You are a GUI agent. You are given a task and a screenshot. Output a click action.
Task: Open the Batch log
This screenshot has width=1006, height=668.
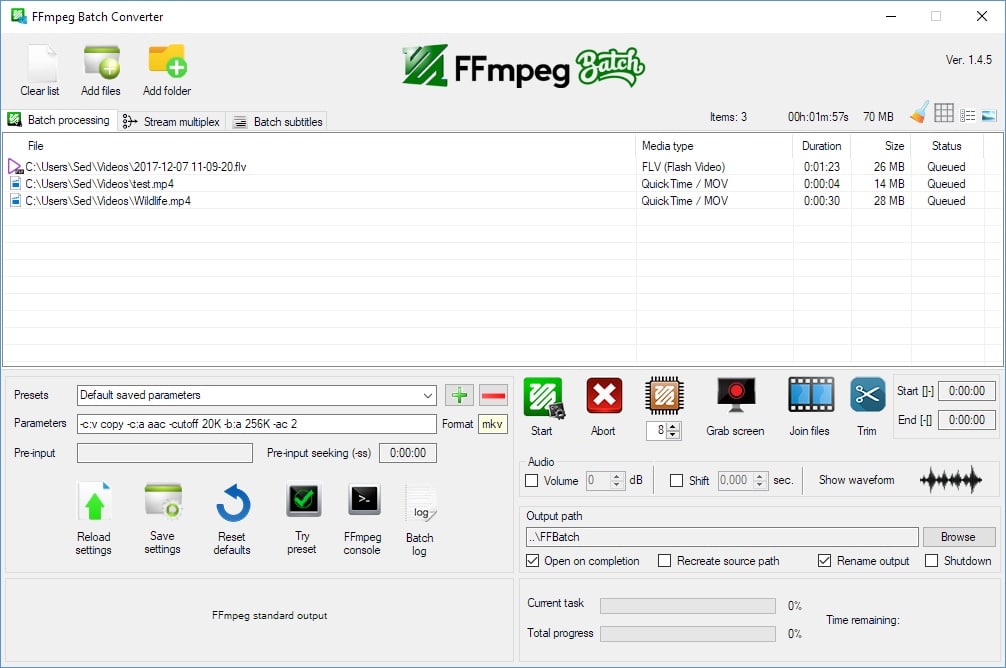point(420,504)
